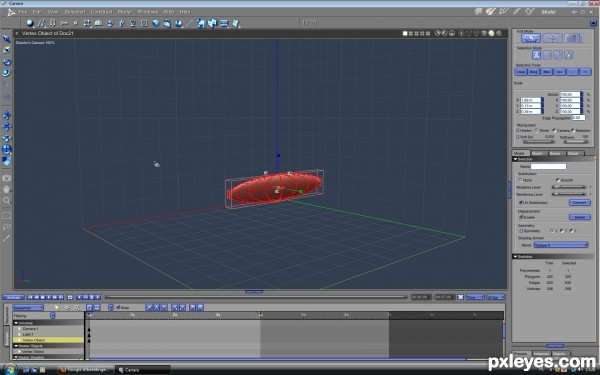The image size is (600, 375).
Task: Click the single-view layout square in viewport header
Action: pyautogui.click(x=405, y=33)
